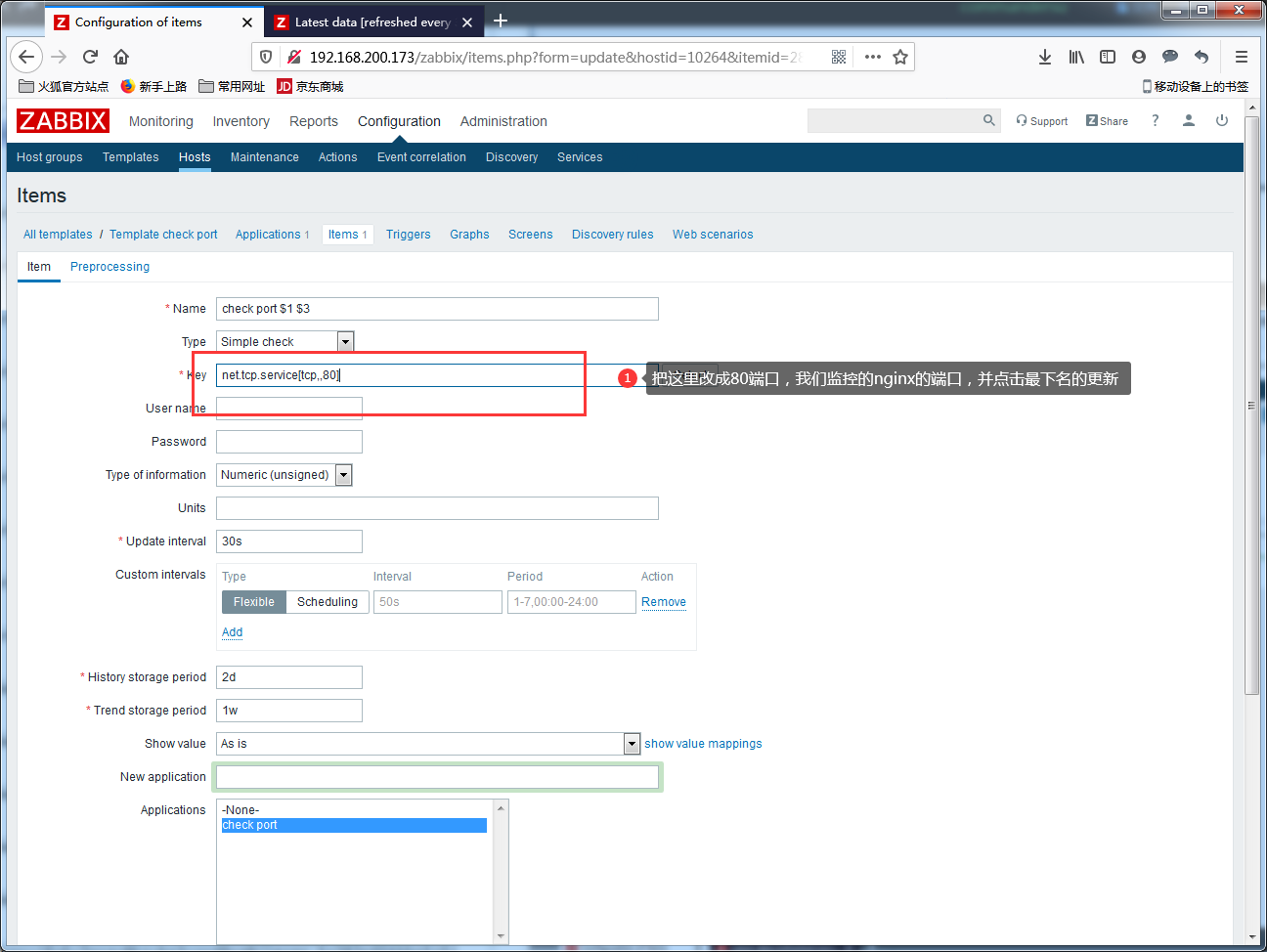Open the Firefox hamburger menu
Image resolution: width=1267 pixels, height=952 pixels.
(1242, 57)
